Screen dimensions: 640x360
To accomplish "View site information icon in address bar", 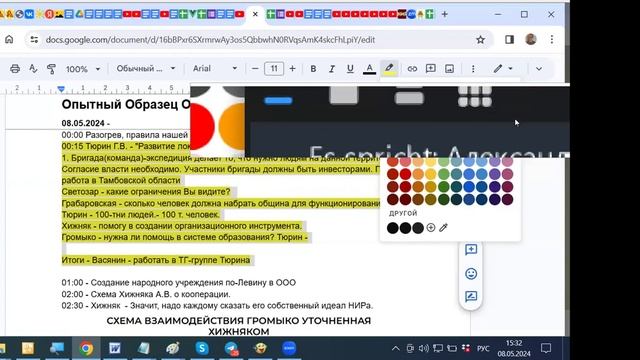I will (x=34, y=40).
